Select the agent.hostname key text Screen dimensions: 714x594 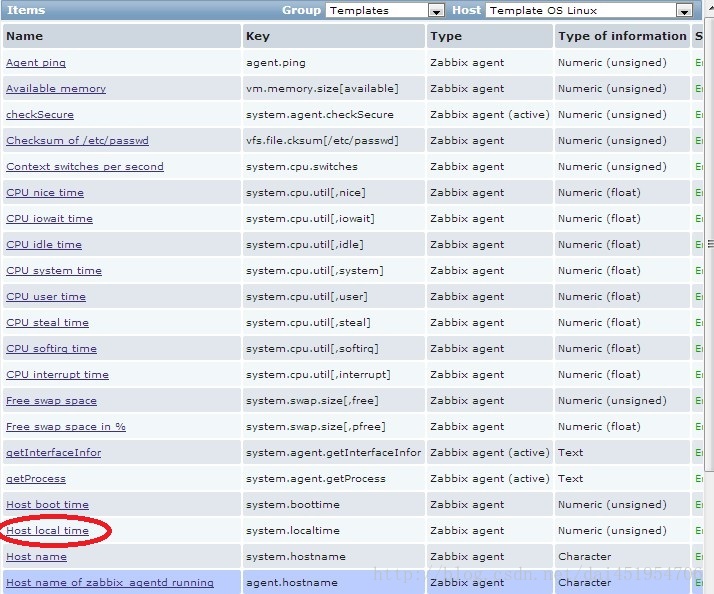point(292,582)
